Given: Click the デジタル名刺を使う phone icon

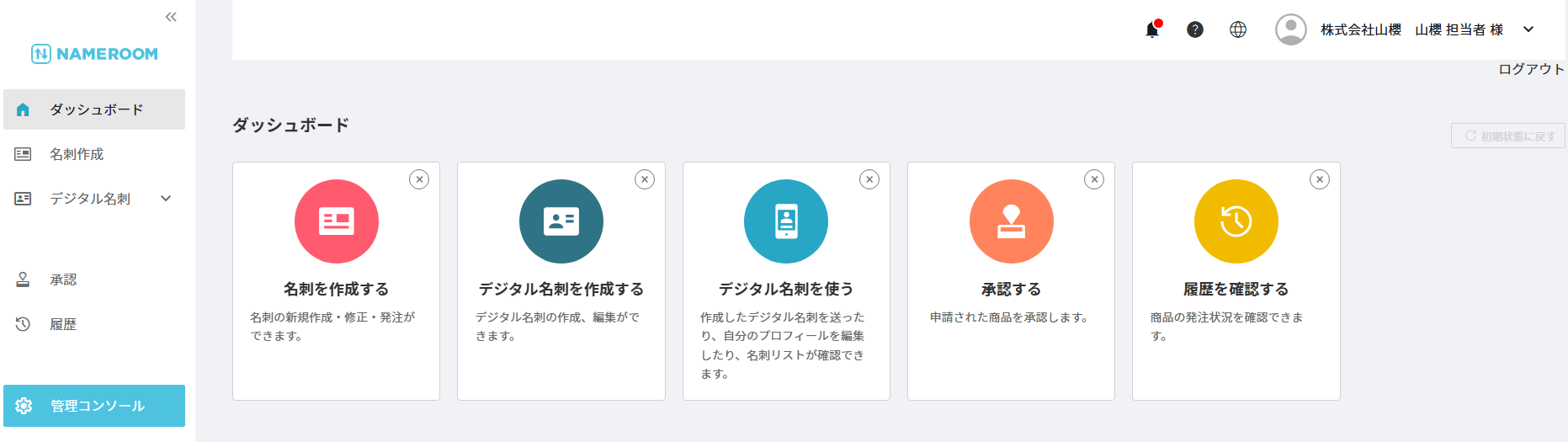Looking at the screenshot, I should [x=786, y=221].
